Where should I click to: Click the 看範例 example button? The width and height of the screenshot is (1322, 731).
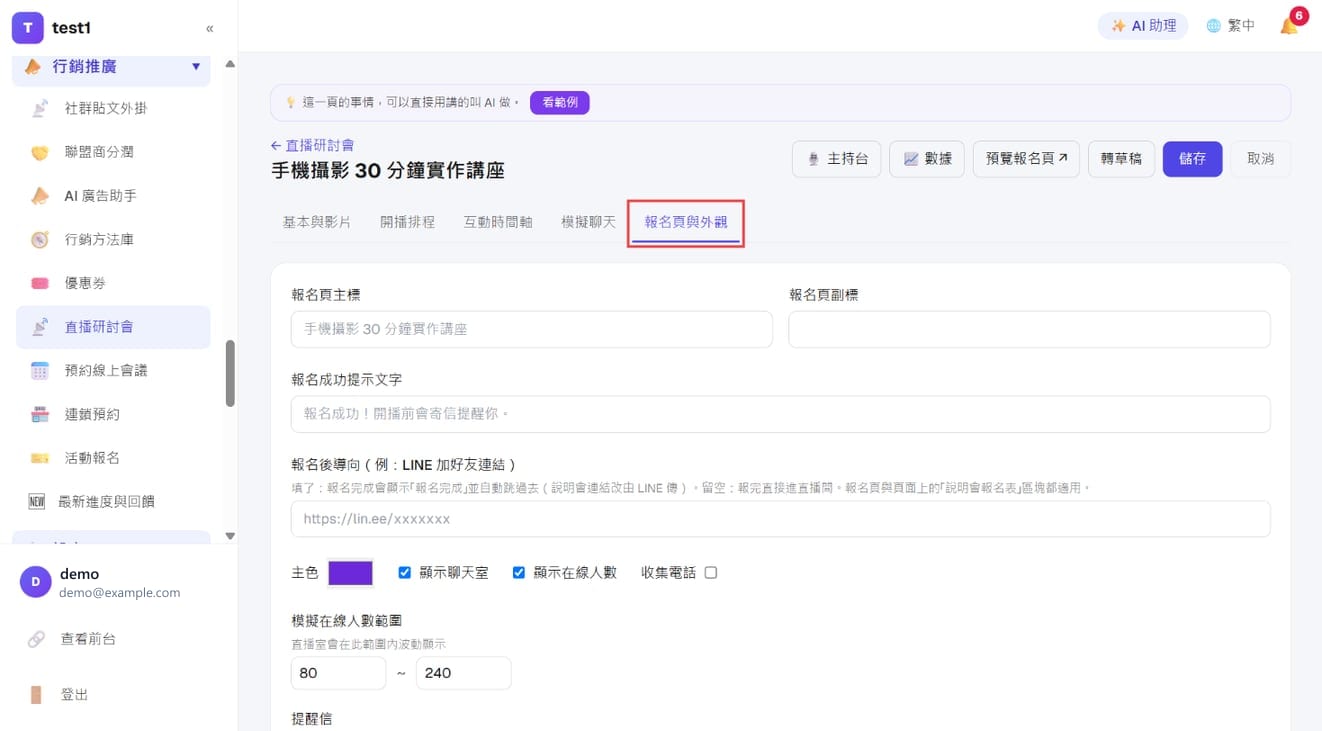coord(560,102)
